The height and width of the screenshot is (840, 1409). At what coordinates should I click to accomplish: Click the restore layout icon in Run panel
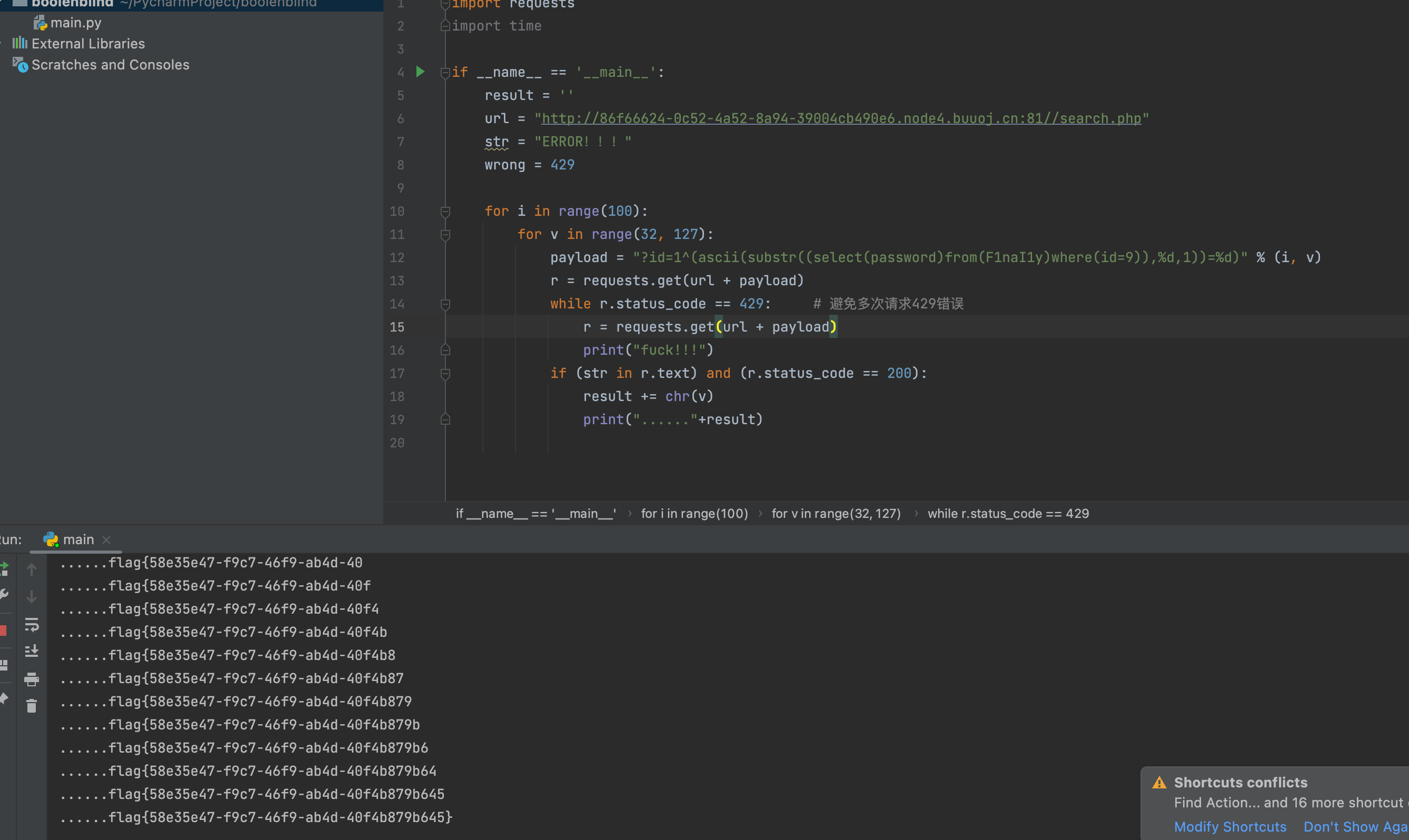click(x=4, y=665)
